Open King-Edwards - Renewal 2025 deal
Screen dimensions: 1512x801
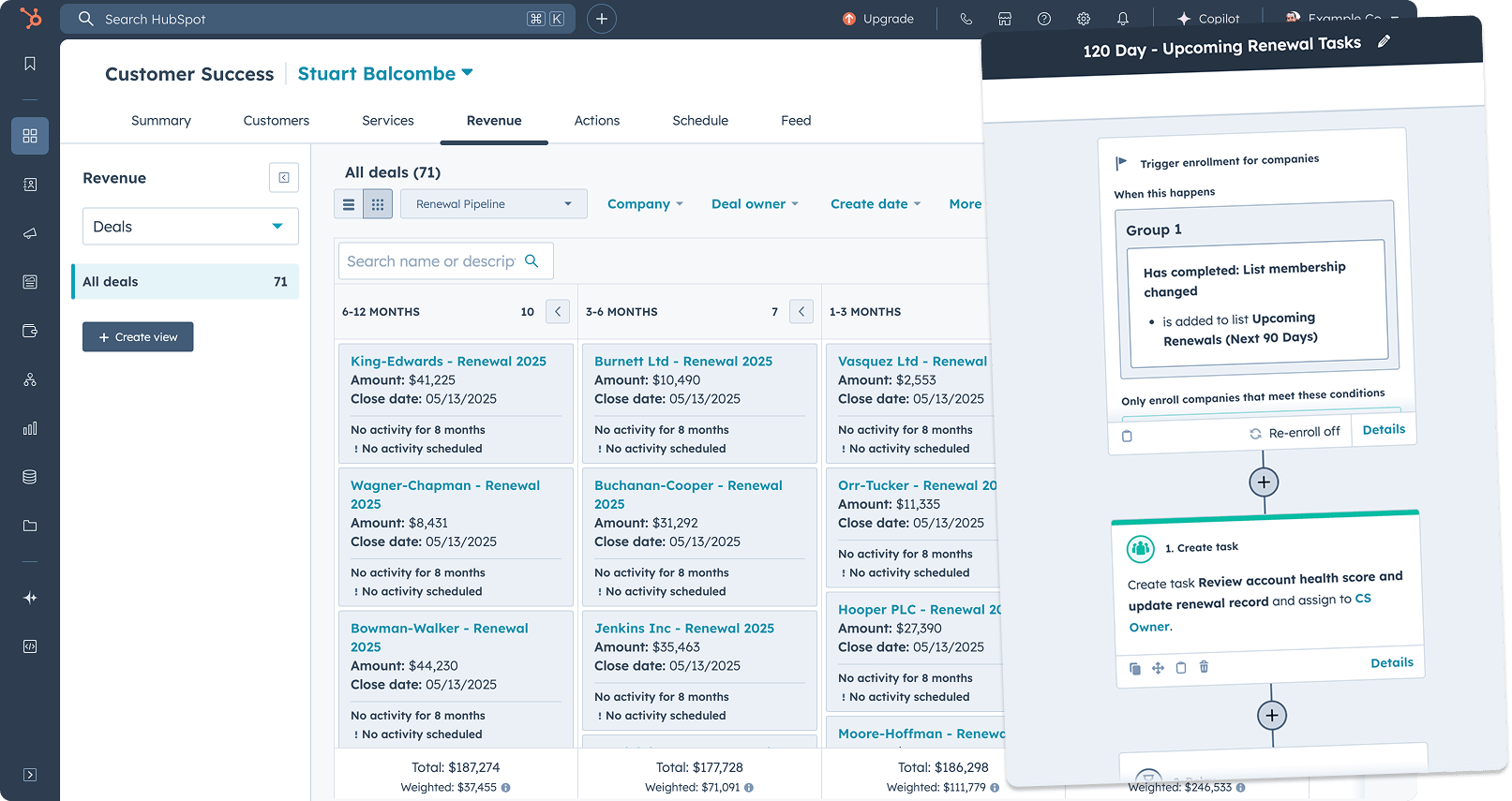coord(448,362)
